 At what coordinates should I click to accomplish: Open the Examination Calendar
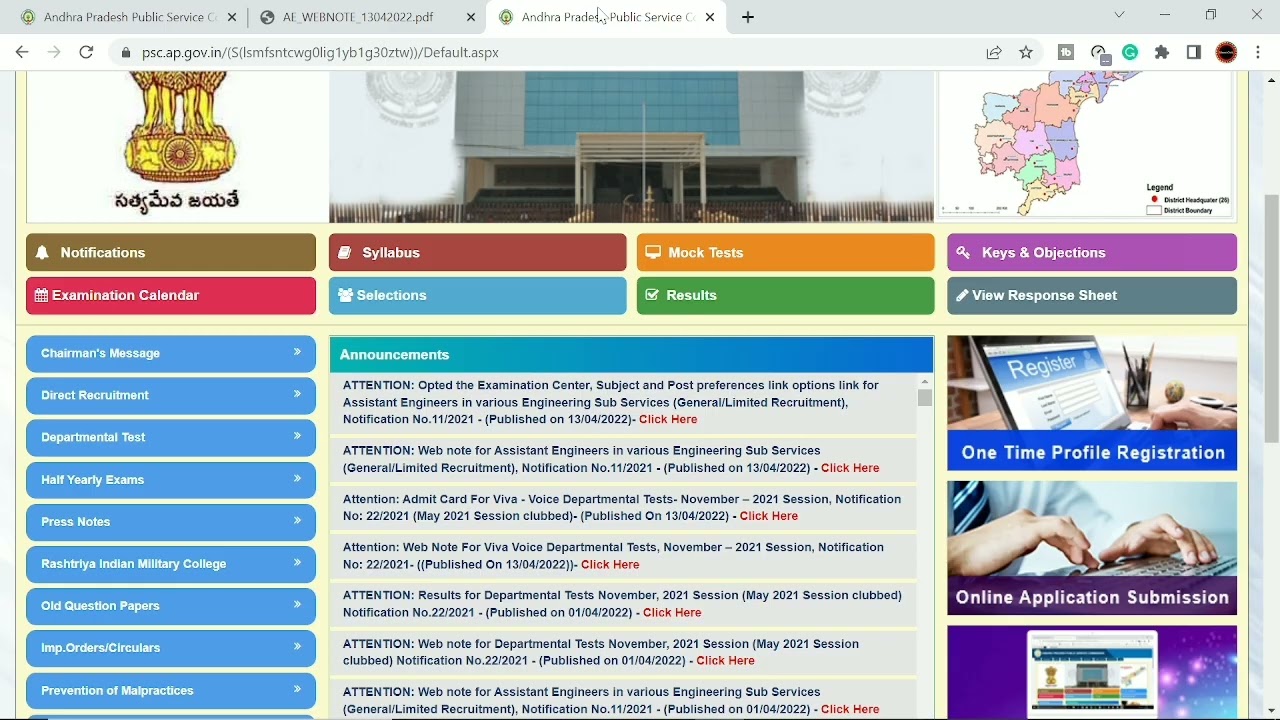[x=171, y=296]
